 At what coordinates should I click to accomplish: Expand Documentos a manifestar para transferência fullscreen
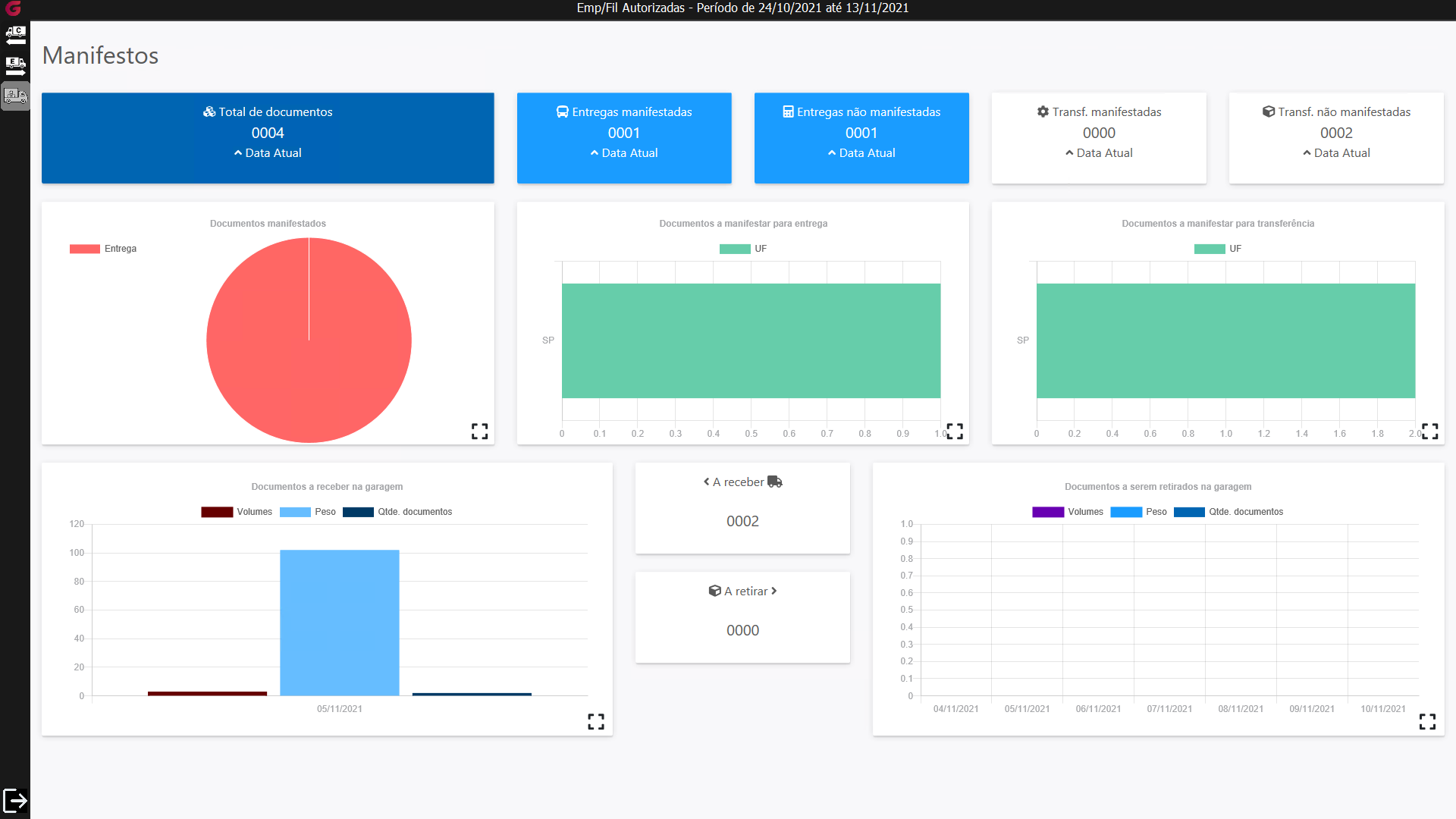[x=1429, y=431]
